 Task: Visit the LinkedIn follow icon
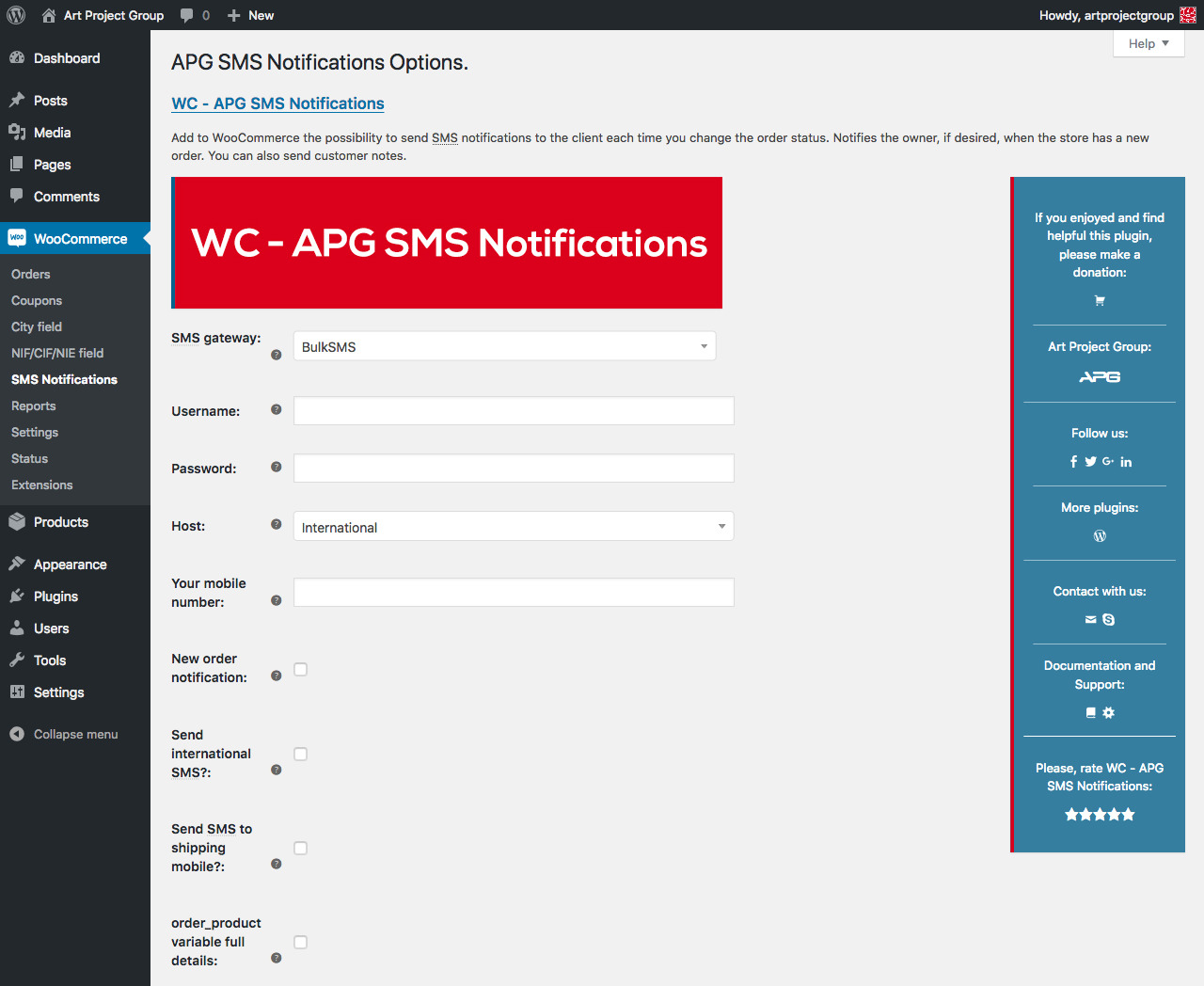coord(1126,462)
